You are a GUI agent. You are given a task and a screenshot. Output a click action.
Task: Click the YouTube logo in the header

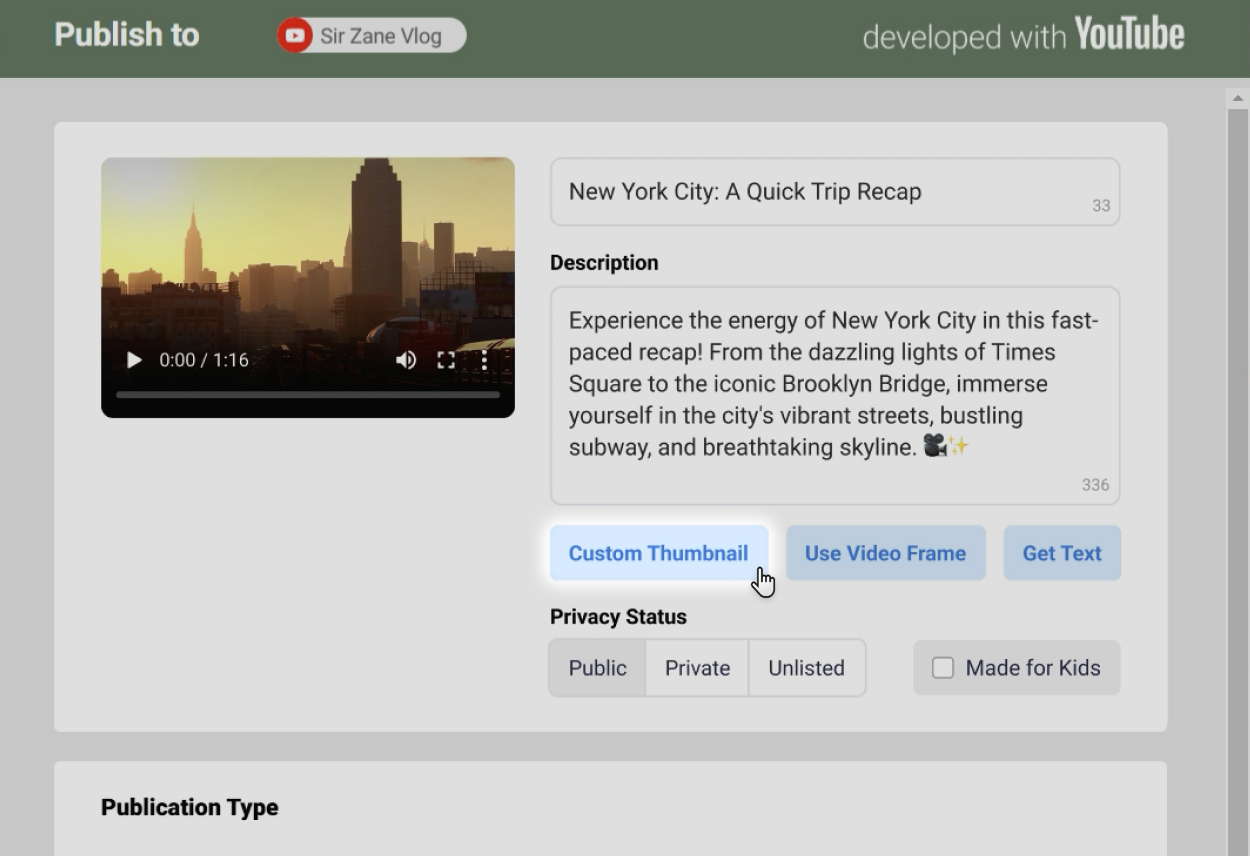click(1129, 36)
